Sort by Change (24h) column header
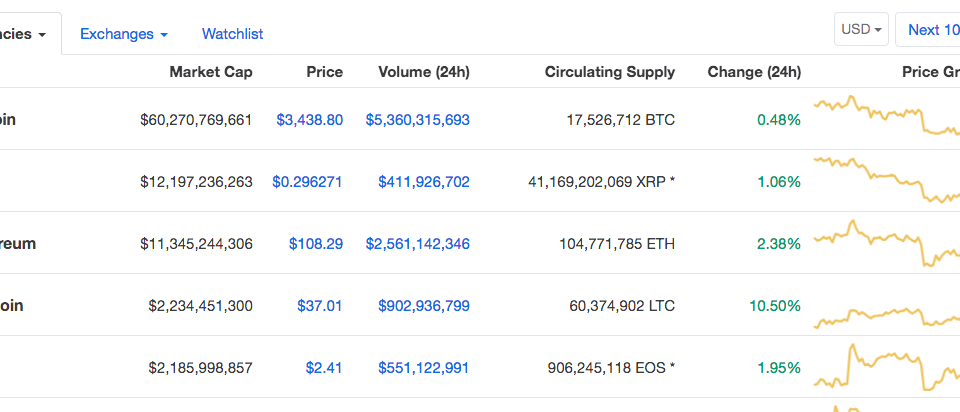 (754, 72)
